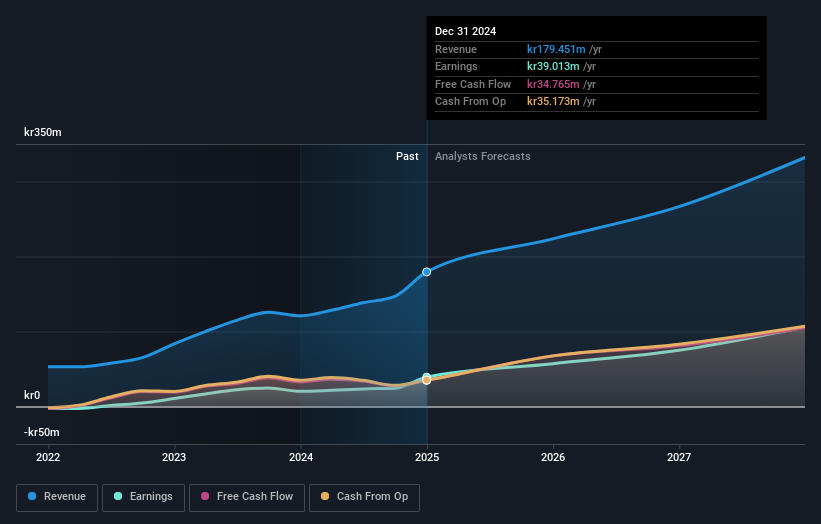Click the Free Cash Flow label in tooltip
The height and width of the screenshot is (524, 821).
point(473,84)
